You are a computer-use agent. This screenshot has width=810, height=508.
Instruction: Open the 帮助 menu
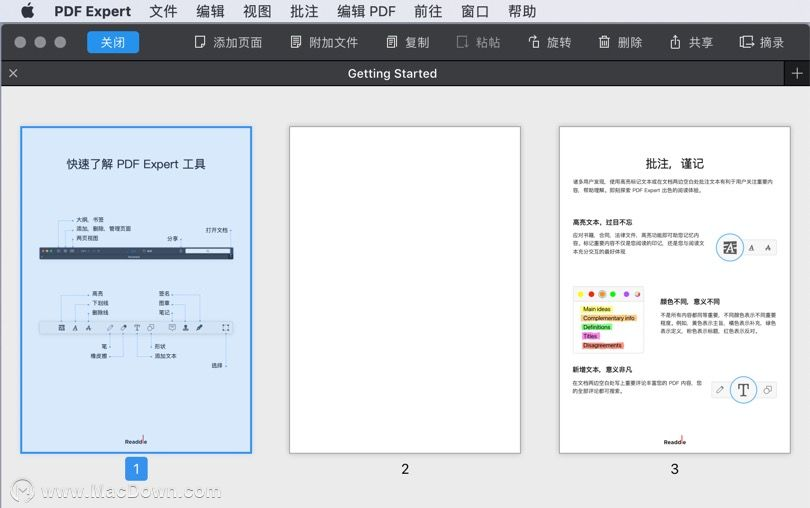pos(522,11)
